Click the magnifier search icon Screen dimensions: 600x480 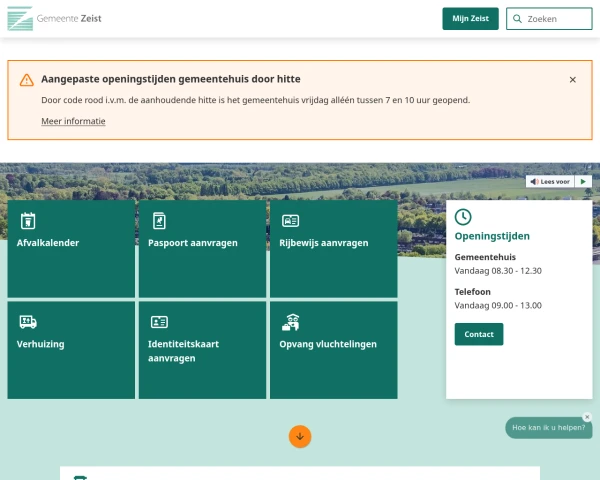[517, 19]
